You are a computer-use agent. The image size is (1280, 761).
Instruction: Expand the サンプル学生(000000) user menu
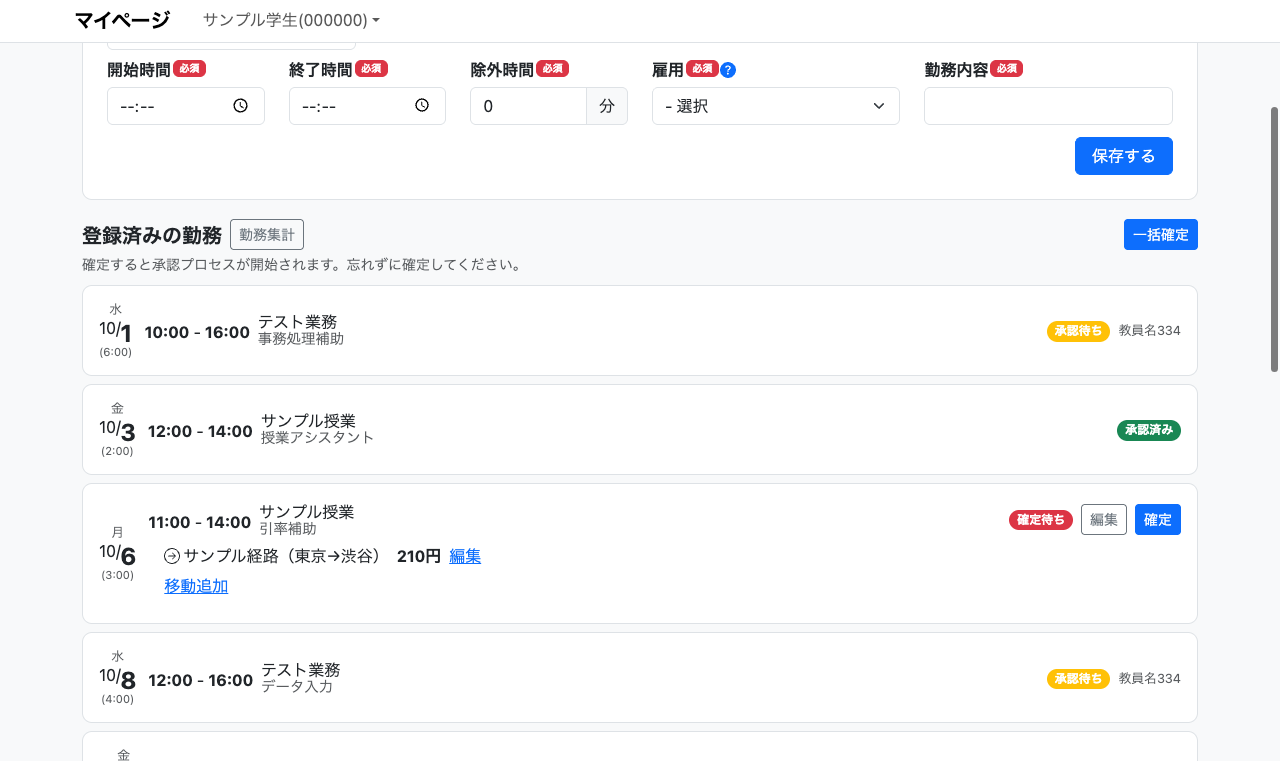point(291,20)
